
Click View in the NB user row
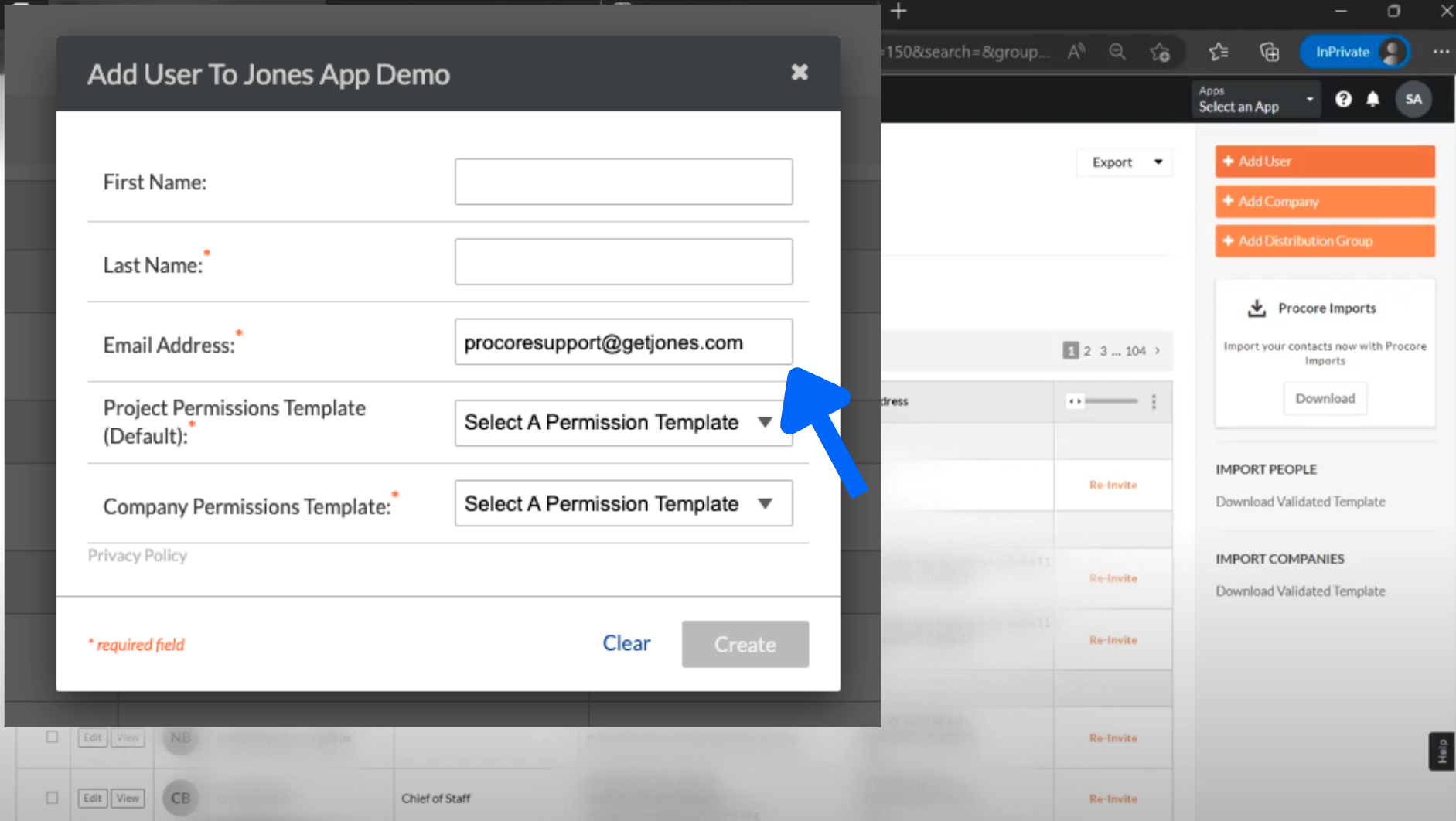coord(128,738)
